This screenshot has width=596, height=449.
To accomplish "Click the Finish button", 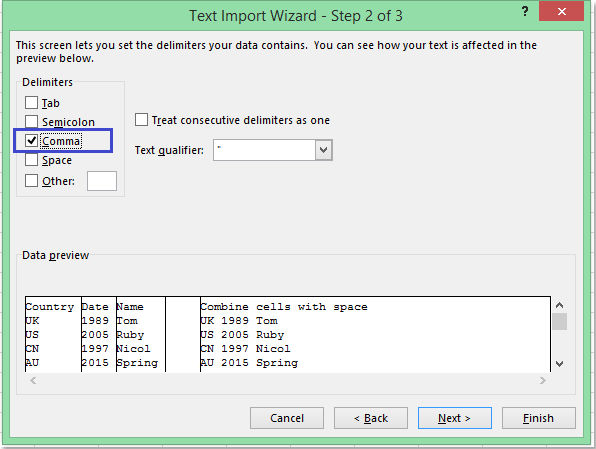I will click(539, 418).
